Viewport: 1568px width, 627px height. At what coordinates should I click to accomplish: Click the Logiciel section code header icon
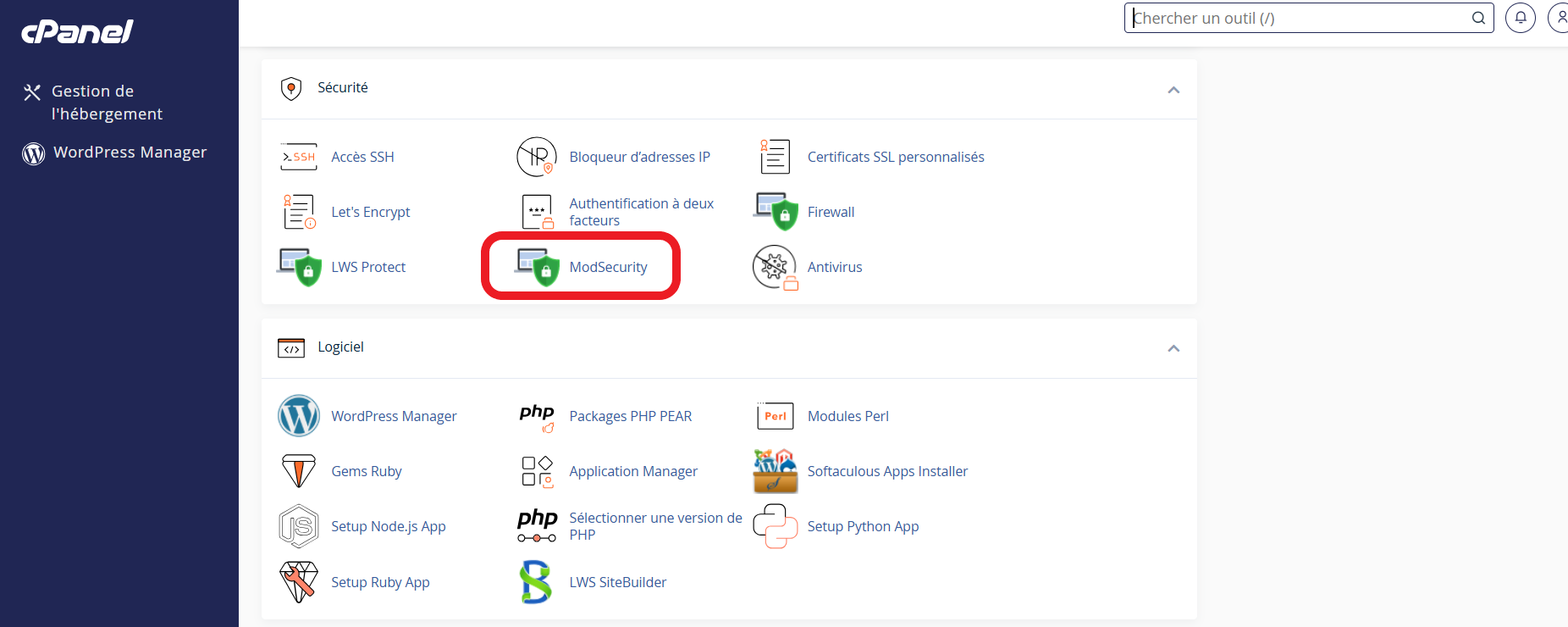pos(291,348)
